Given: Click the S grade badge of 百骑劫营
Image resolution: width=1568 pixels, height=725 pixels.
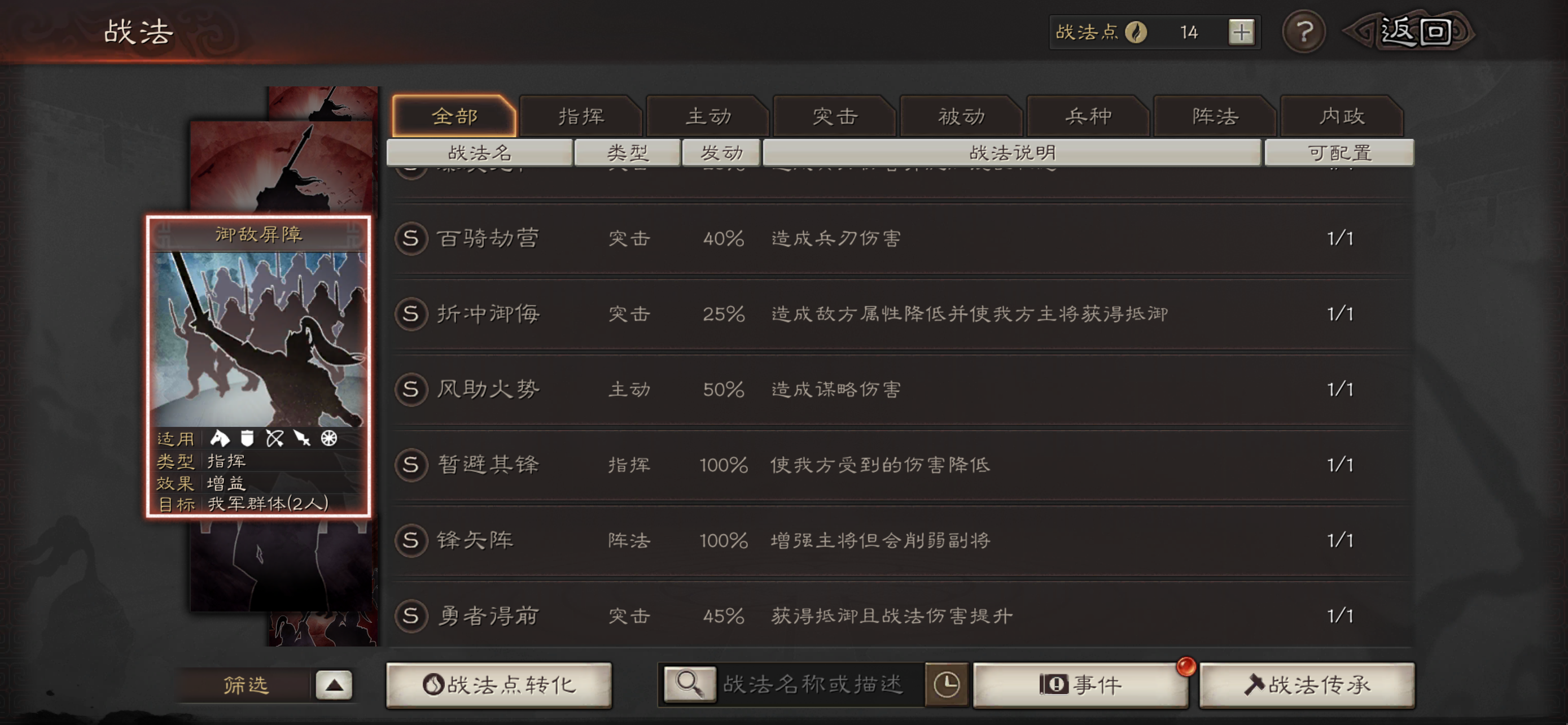Looking at the screenshot, I should [x=411, y=238].
